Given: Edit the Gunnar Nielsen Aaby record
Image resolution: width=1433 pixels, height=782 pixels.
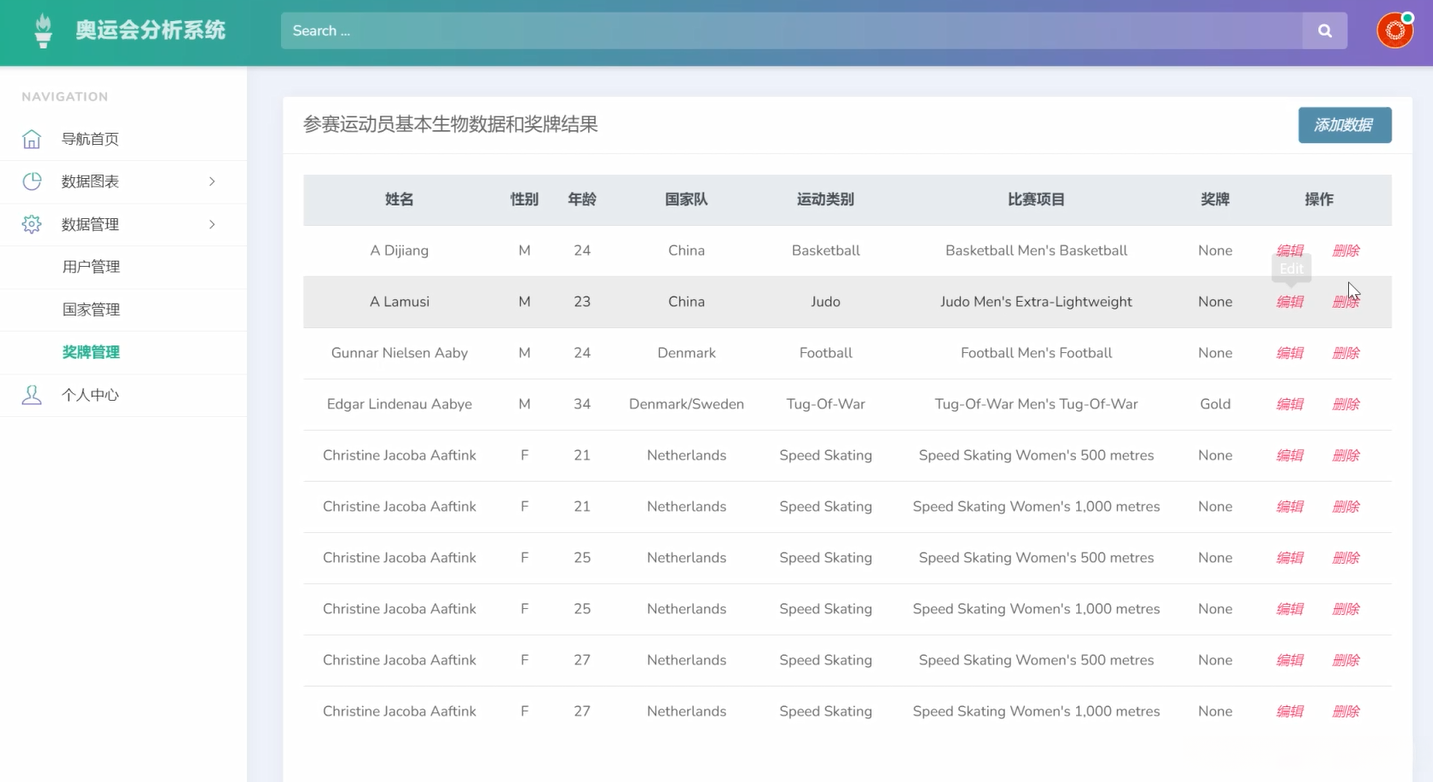Looking at the screenshot, I should click(1289, 353).
